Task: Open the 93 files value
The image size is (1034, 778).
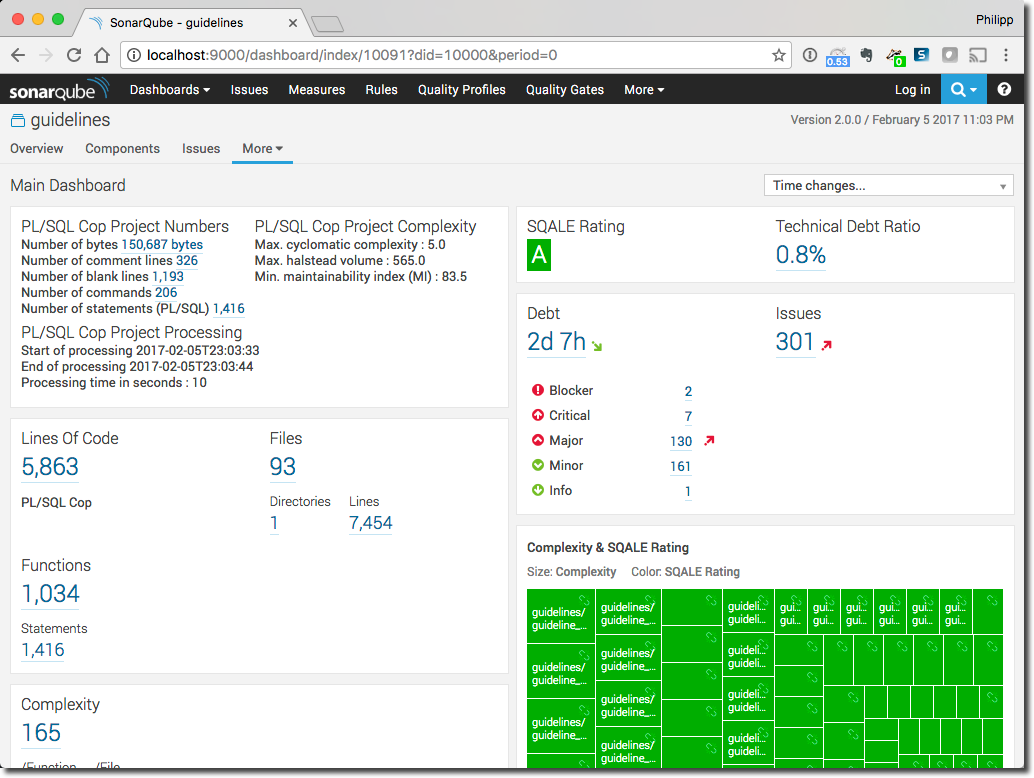Action: tap(283, 467)
